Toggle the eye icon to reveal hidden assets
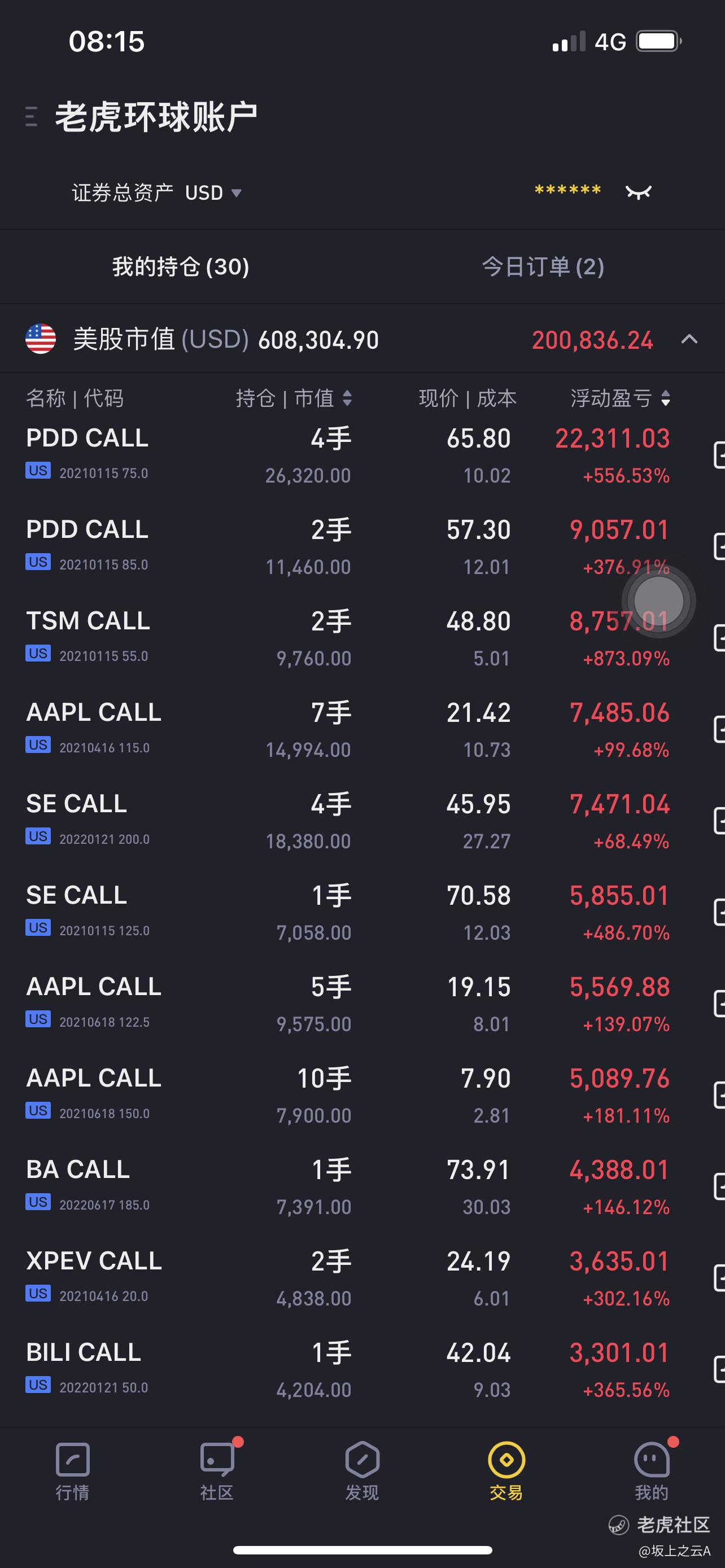Screen dimensions: 725x1568 click(639, 192)
